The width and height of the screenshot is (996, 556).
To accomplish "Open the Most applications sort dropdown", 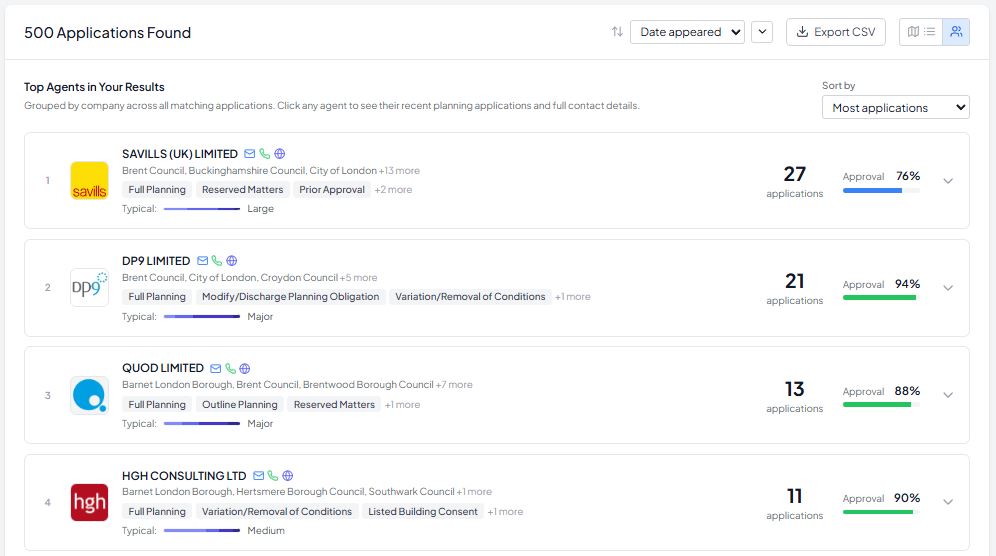I will click(x=896, y=107).
